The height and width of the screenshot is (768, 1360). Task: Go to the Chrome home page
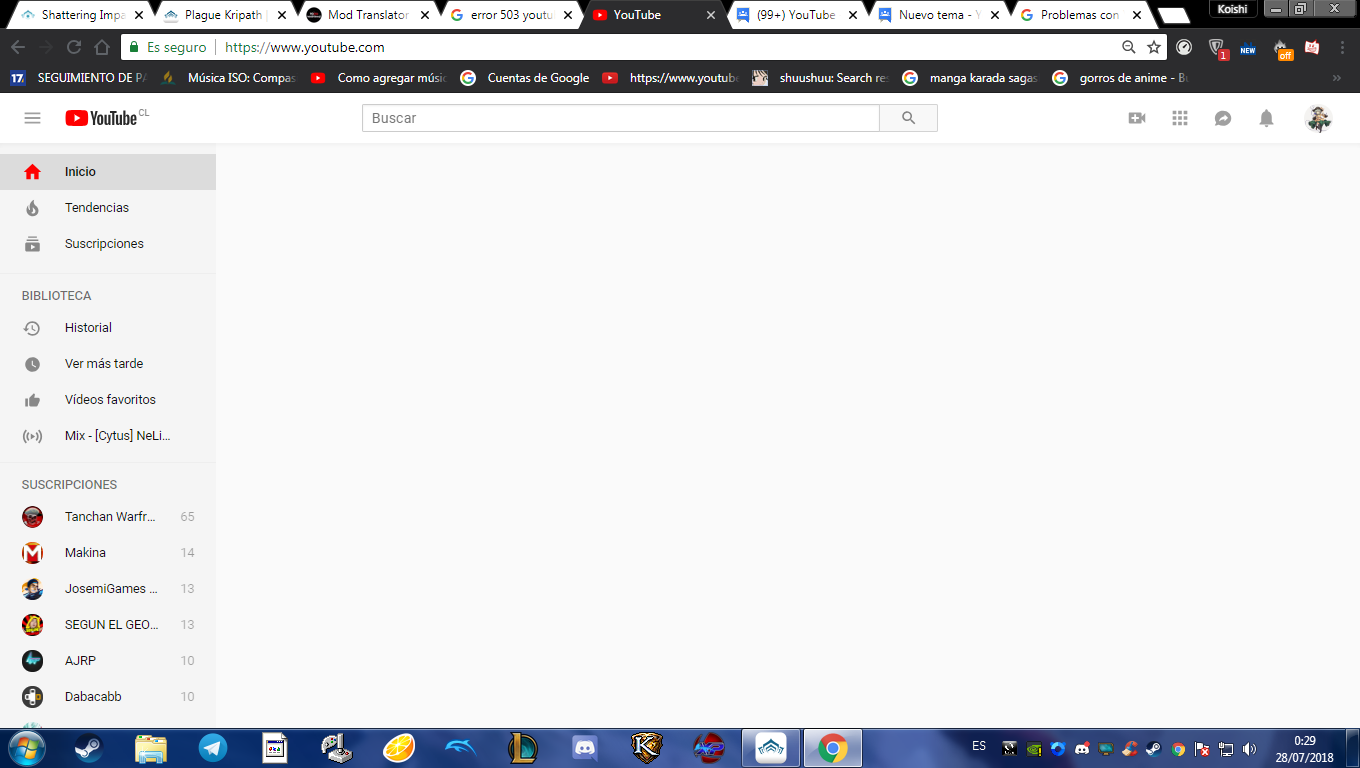[102, 47]
